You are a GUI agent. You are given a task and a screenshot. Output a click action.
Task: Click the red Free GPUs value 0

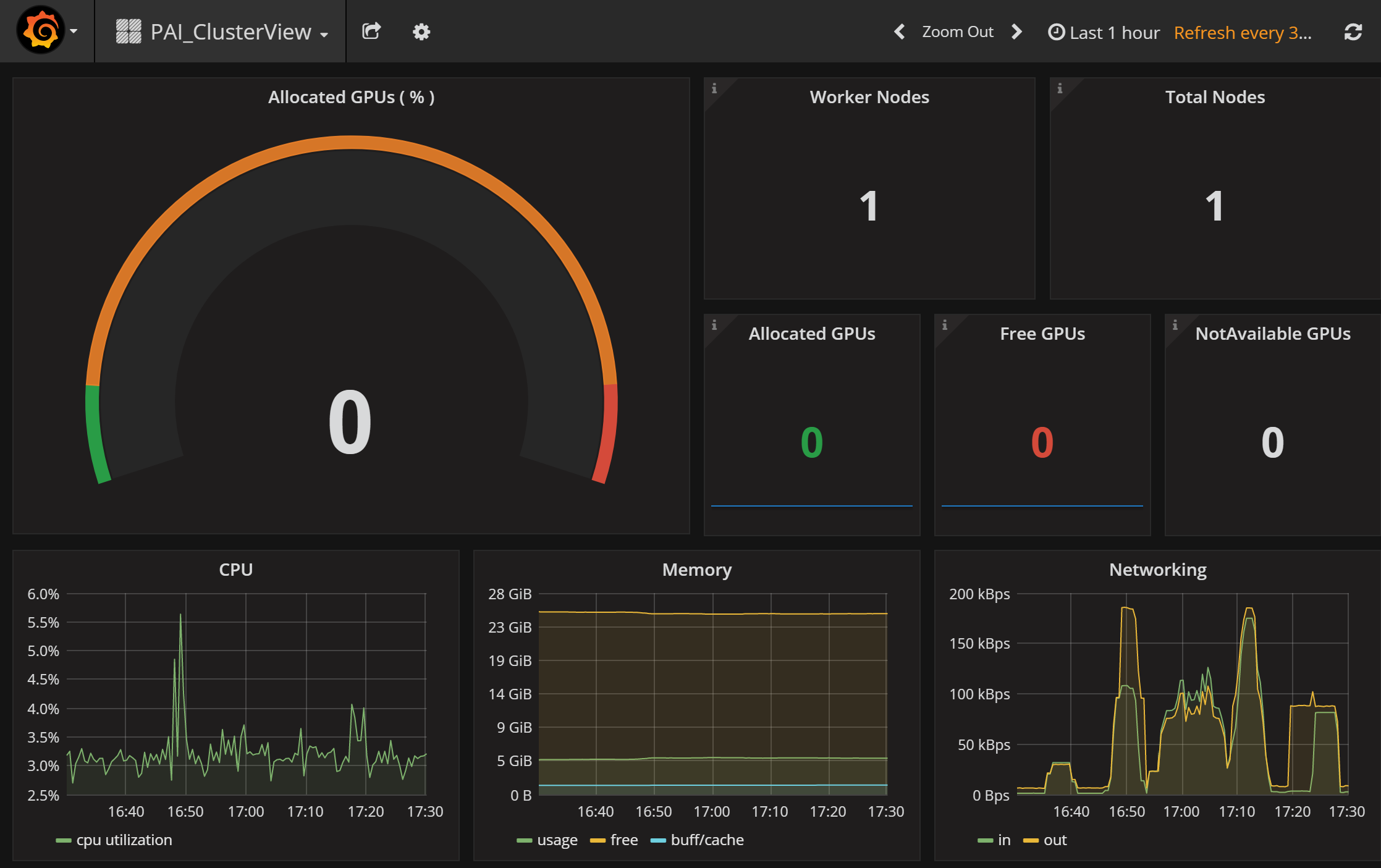1042,442
